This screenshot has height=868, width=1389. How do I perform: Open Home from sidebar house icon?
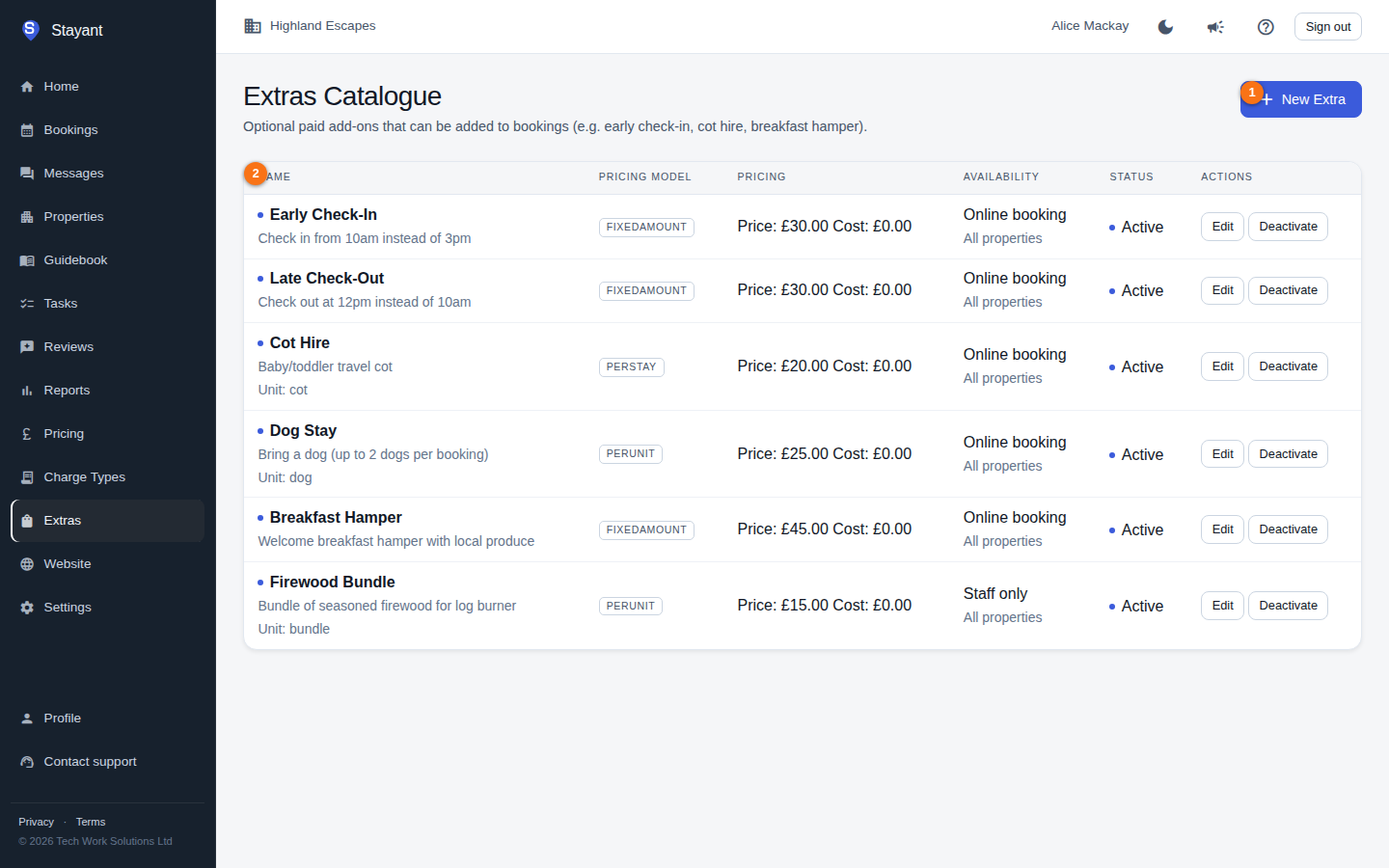tap(27, 87)
